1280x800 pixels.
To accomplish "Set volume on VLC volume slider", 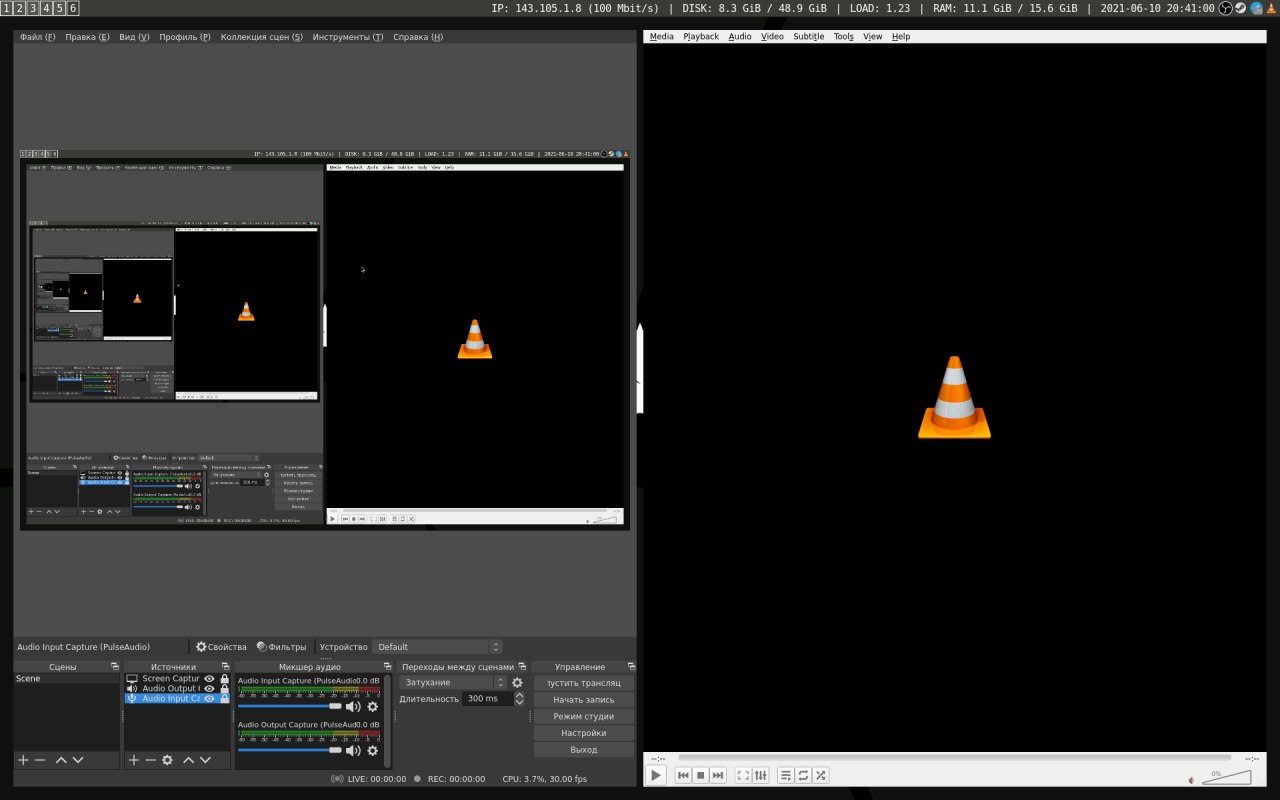I will coord(1226,778).
